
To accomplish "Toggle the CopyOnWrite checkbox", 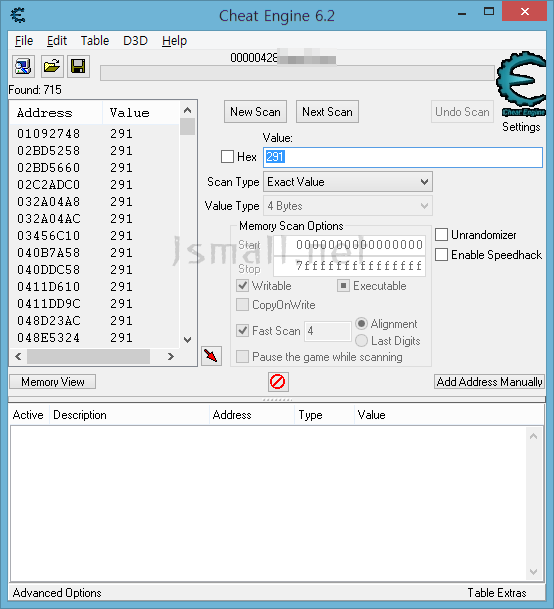I will coord(242,305).
